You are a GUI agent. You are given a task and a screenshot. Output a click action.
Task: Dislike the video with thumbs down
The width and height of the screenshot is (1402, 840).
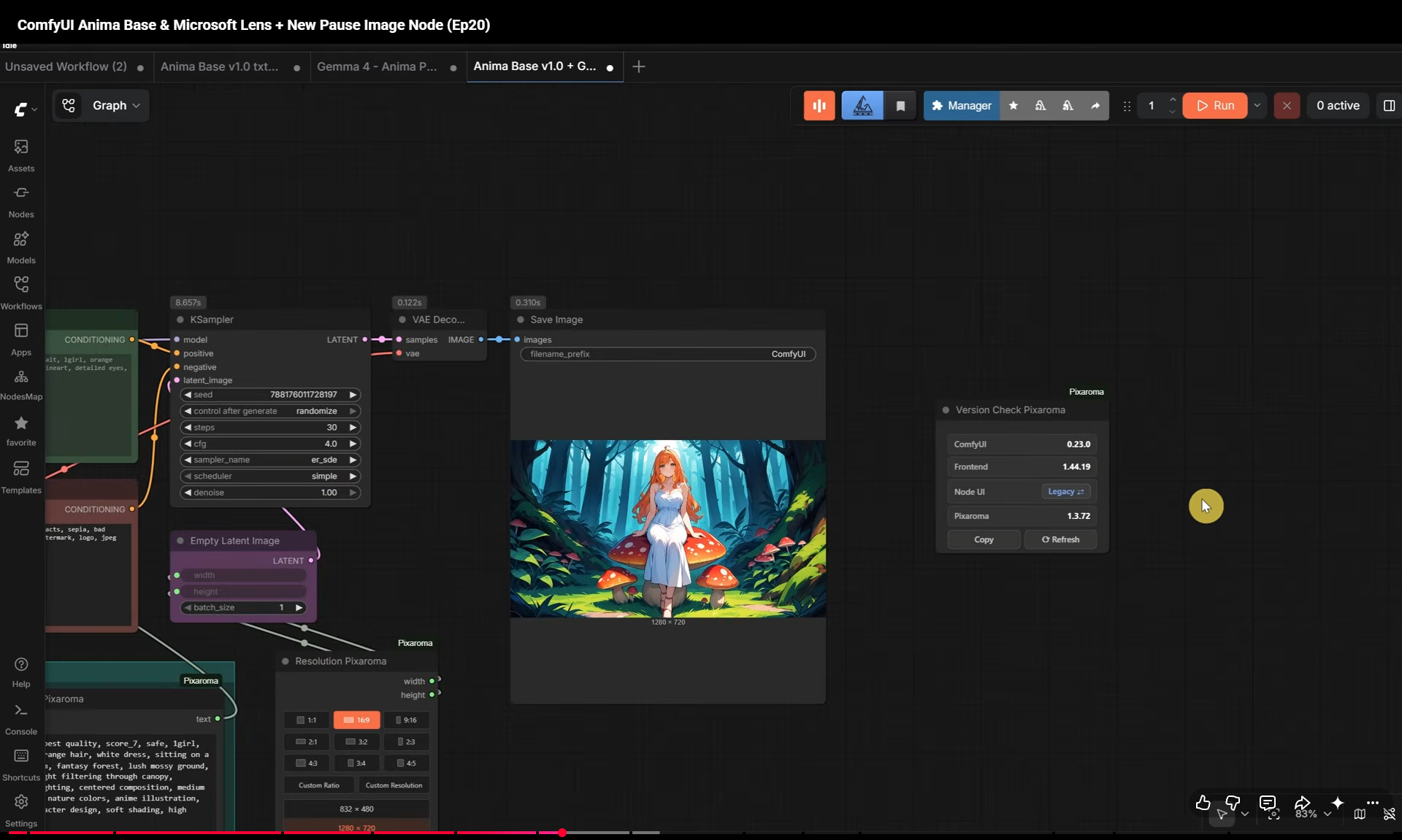tap(1233, 803)
